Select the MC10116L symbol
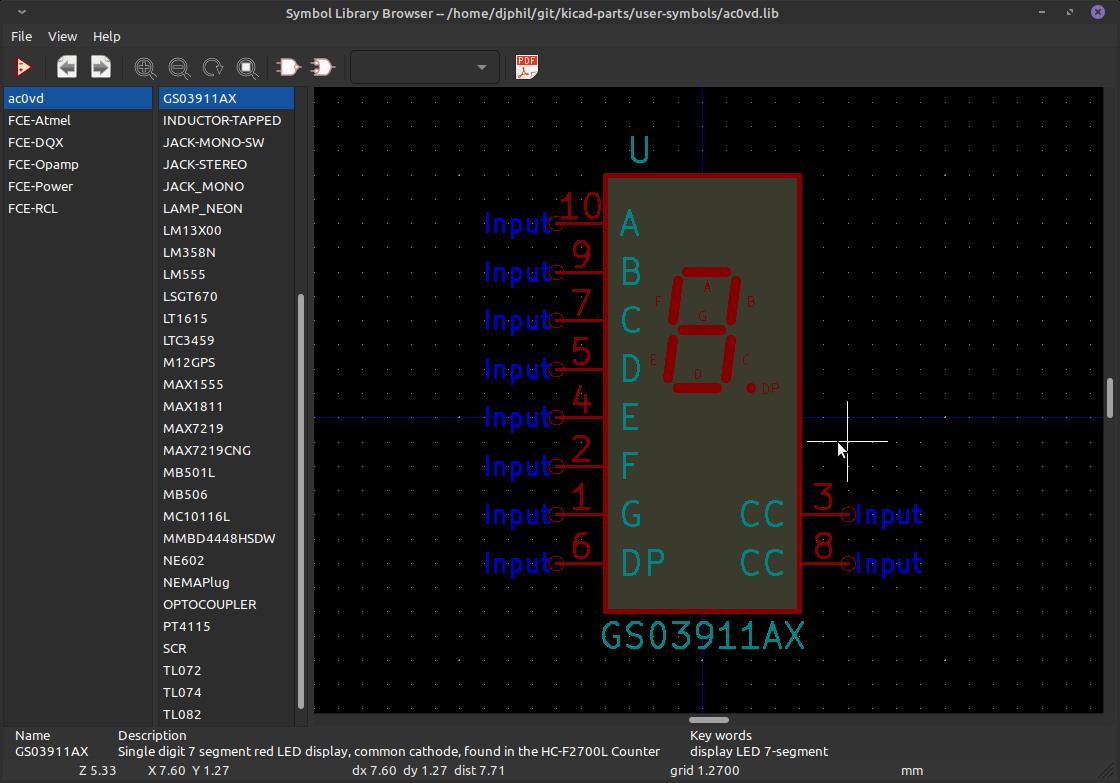Image resolution: width=1120 pixels, height=783 pixels. tap(226, 517)
